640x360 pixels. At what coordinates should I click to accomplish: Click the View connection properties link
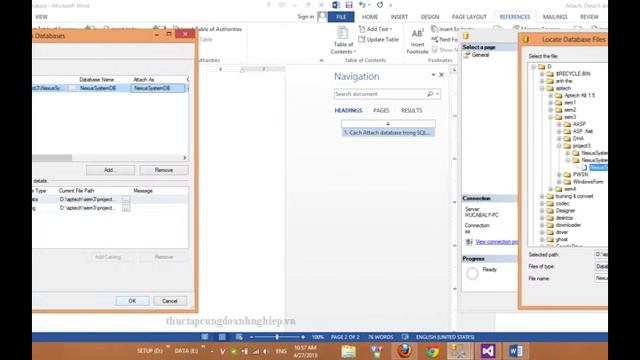tap(497, 242)
